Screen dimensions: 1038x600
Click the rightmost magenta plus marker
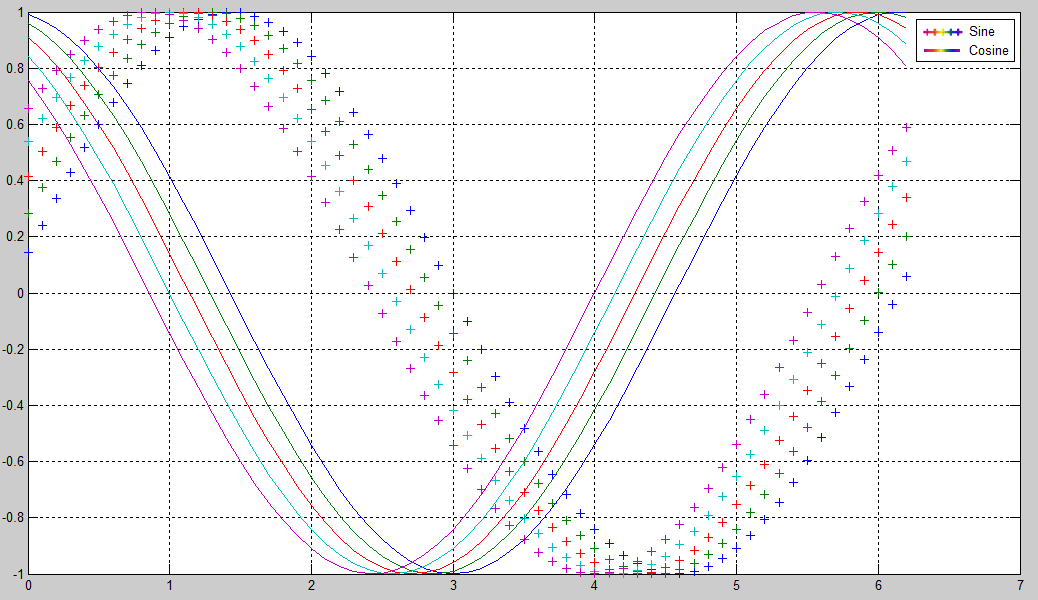coord(906,127)
